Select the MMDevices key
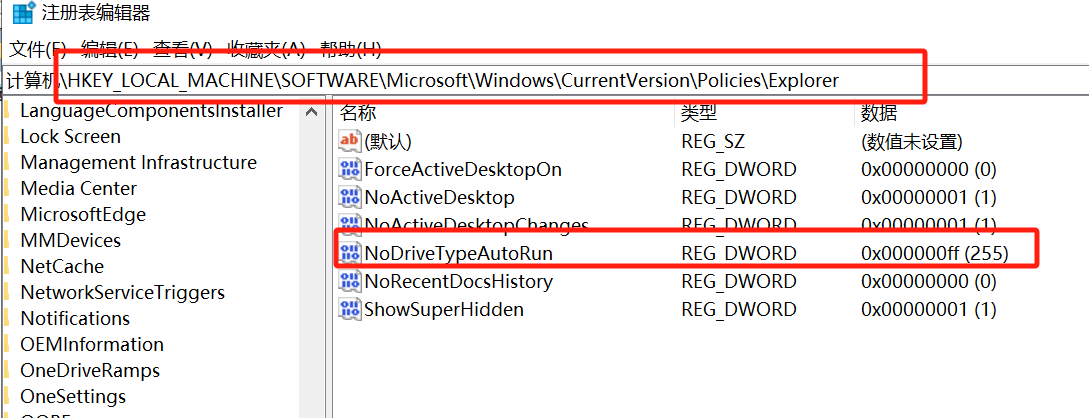1089x418 pixels. pyautogui.click(x=70, y=240)
